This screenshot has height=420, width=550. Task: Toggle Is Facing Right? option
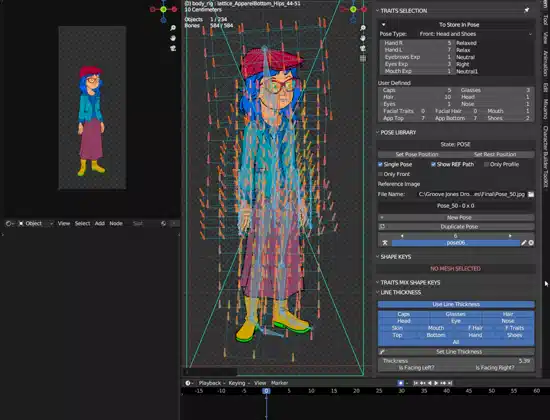495,368
